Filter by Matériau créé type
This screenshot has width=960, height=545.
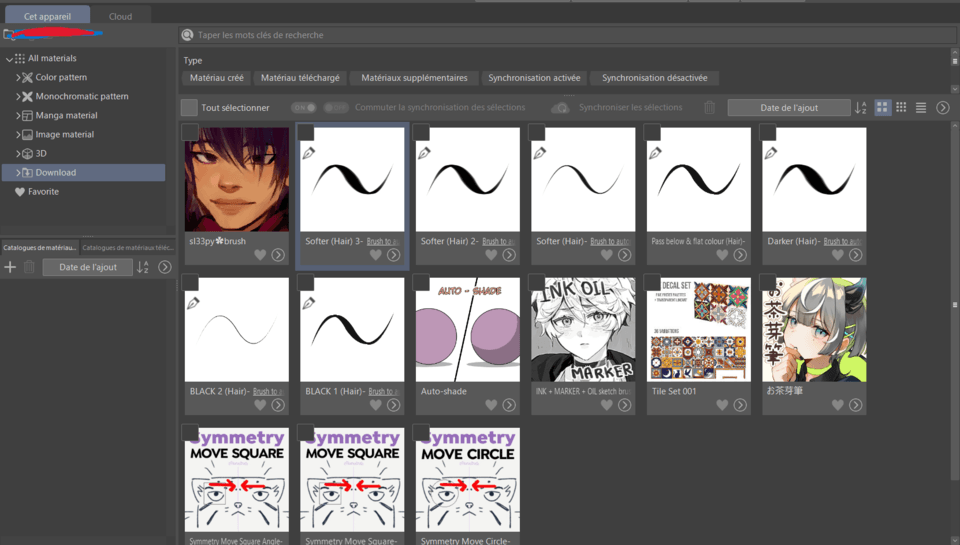click(217, 78)
